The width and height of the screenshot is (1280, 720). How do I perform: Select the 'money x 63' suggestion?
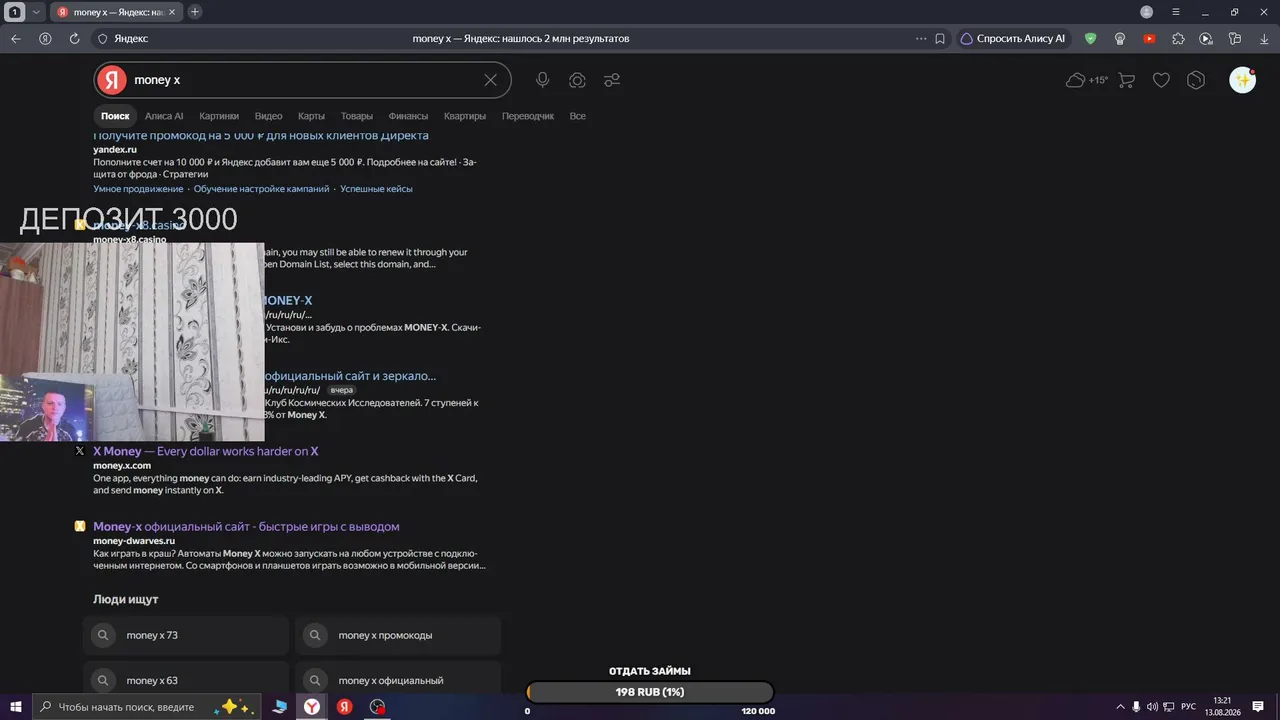(186, 677)
